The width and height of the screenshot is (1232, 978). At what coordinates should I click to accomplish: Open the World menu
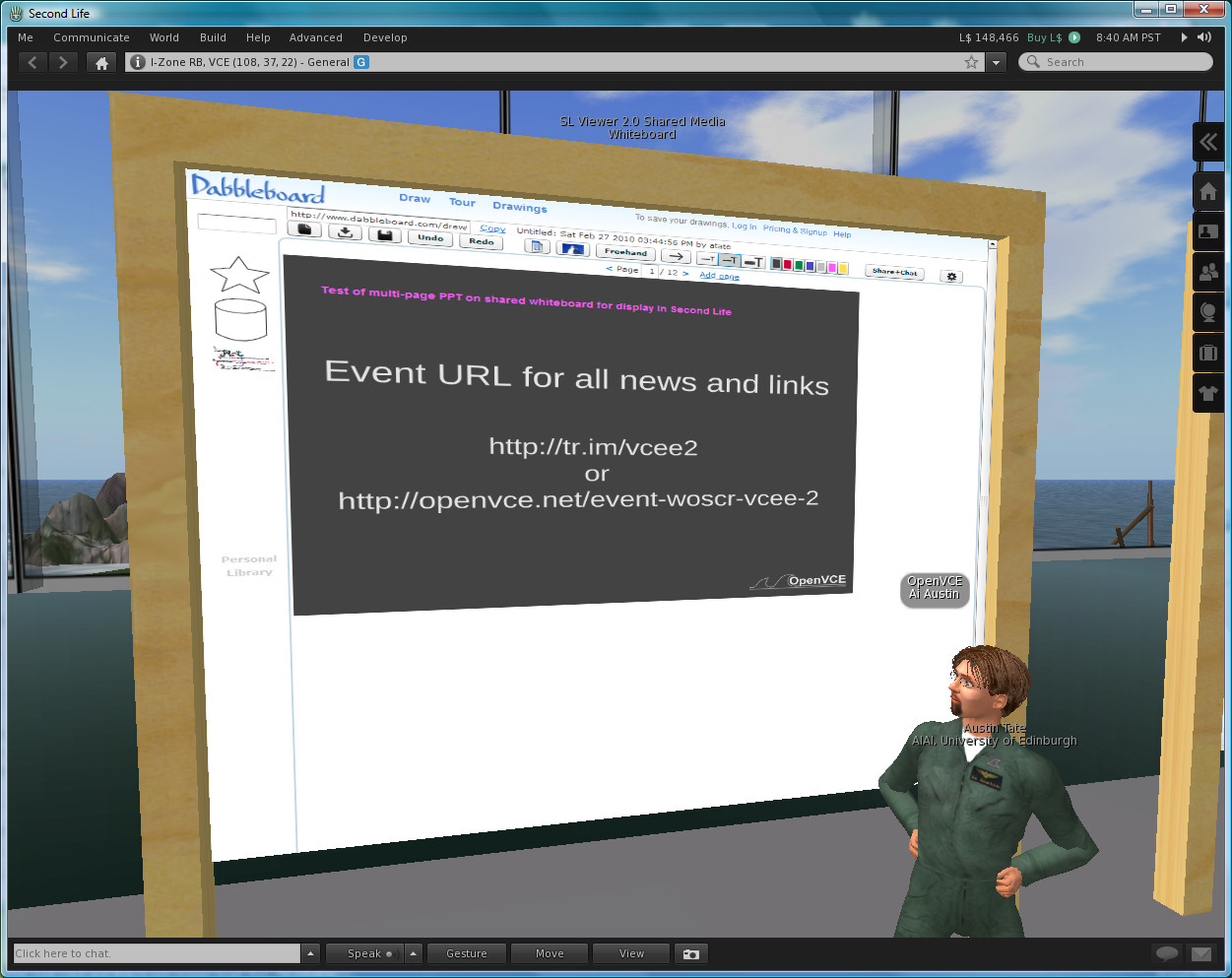click(164, 37)
